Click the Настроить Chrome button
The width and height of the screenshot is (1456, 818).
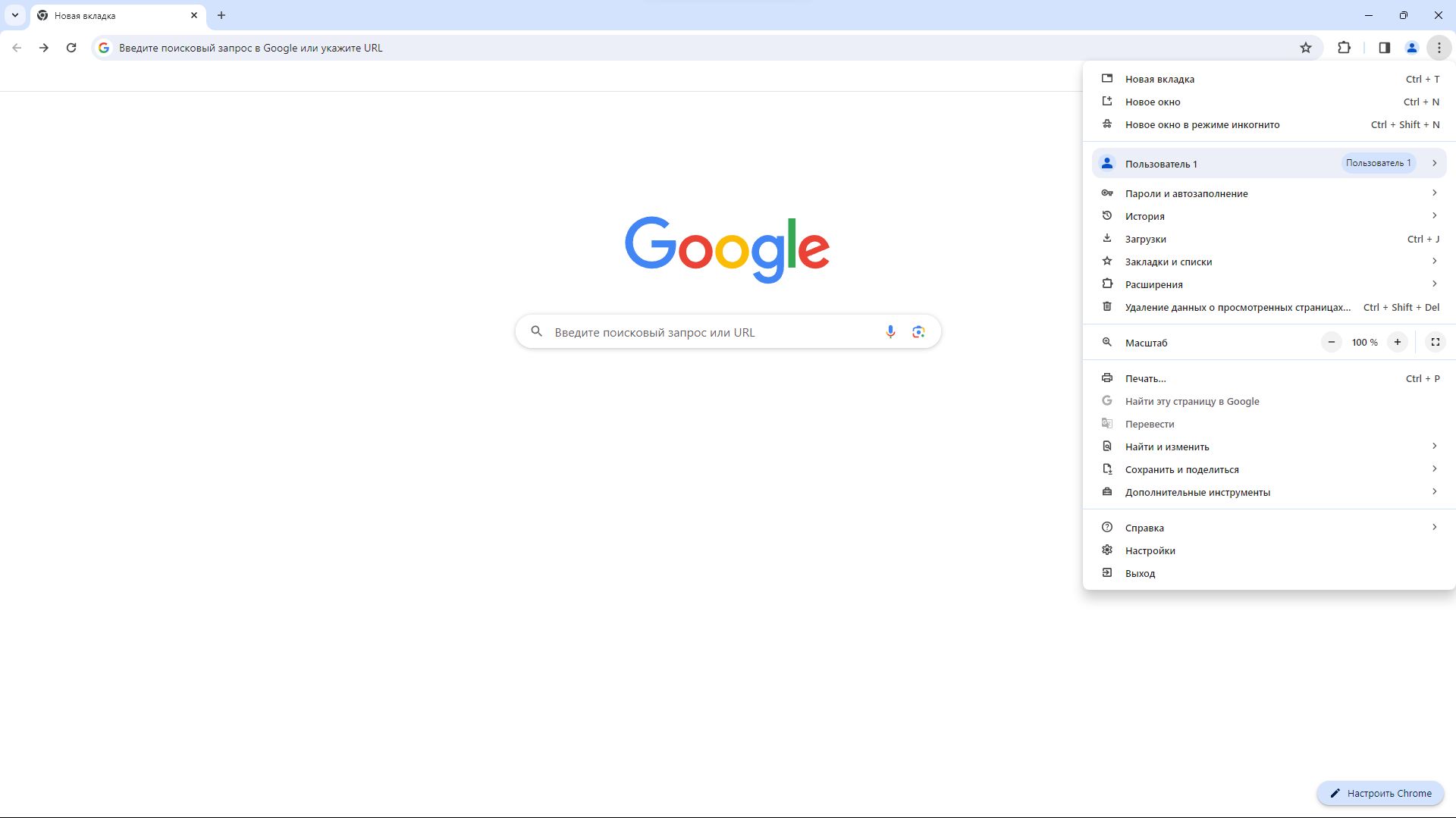(1380, 793)
